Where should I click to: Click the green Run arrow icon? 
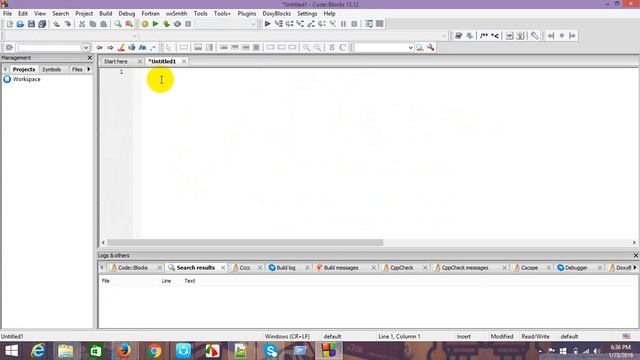click(156, 24)
